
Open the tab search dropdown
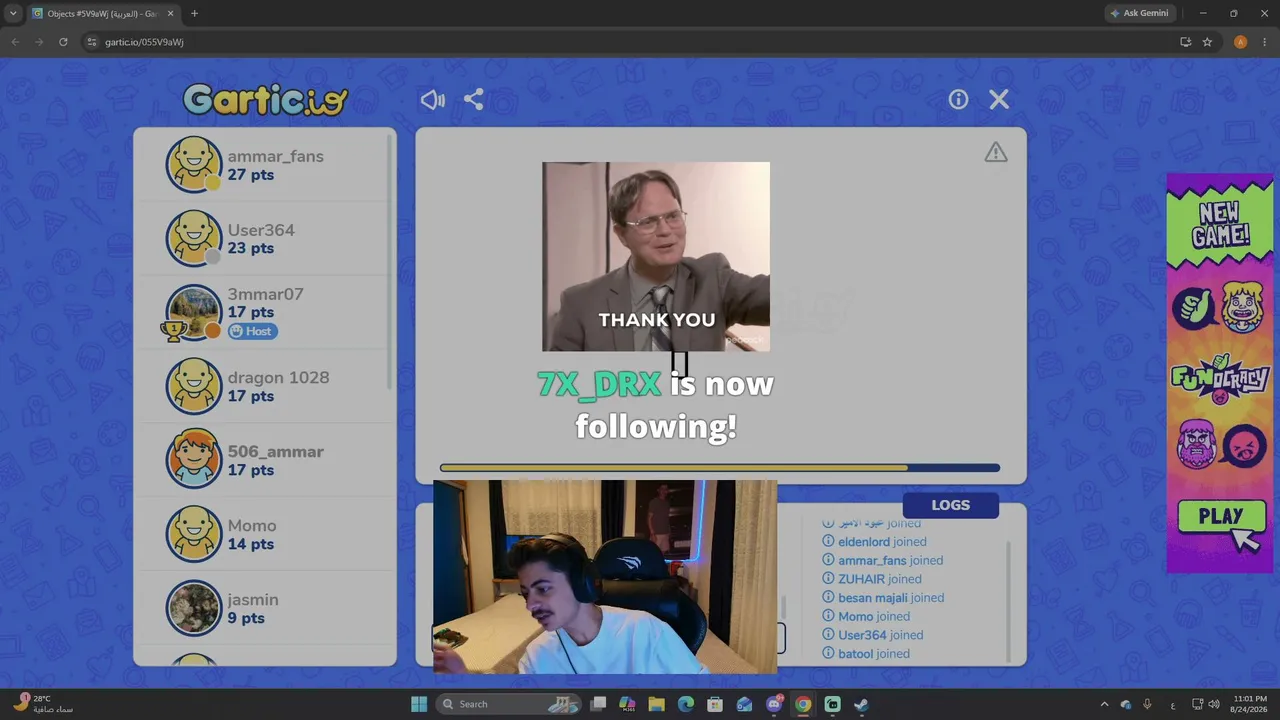pyautogui.click(x=13, y=13)
